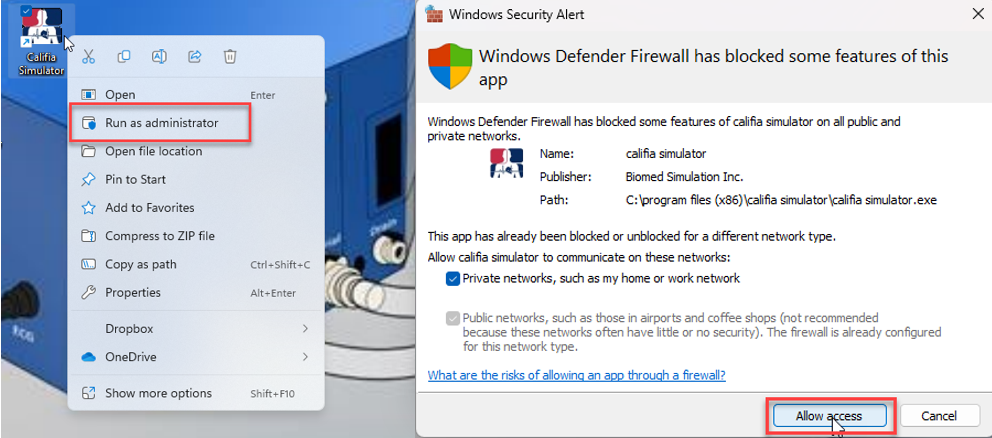992x438 pixels.
Task: Uncheck the desktop shortcut selection checkbox
Action: tap(26, 10)
